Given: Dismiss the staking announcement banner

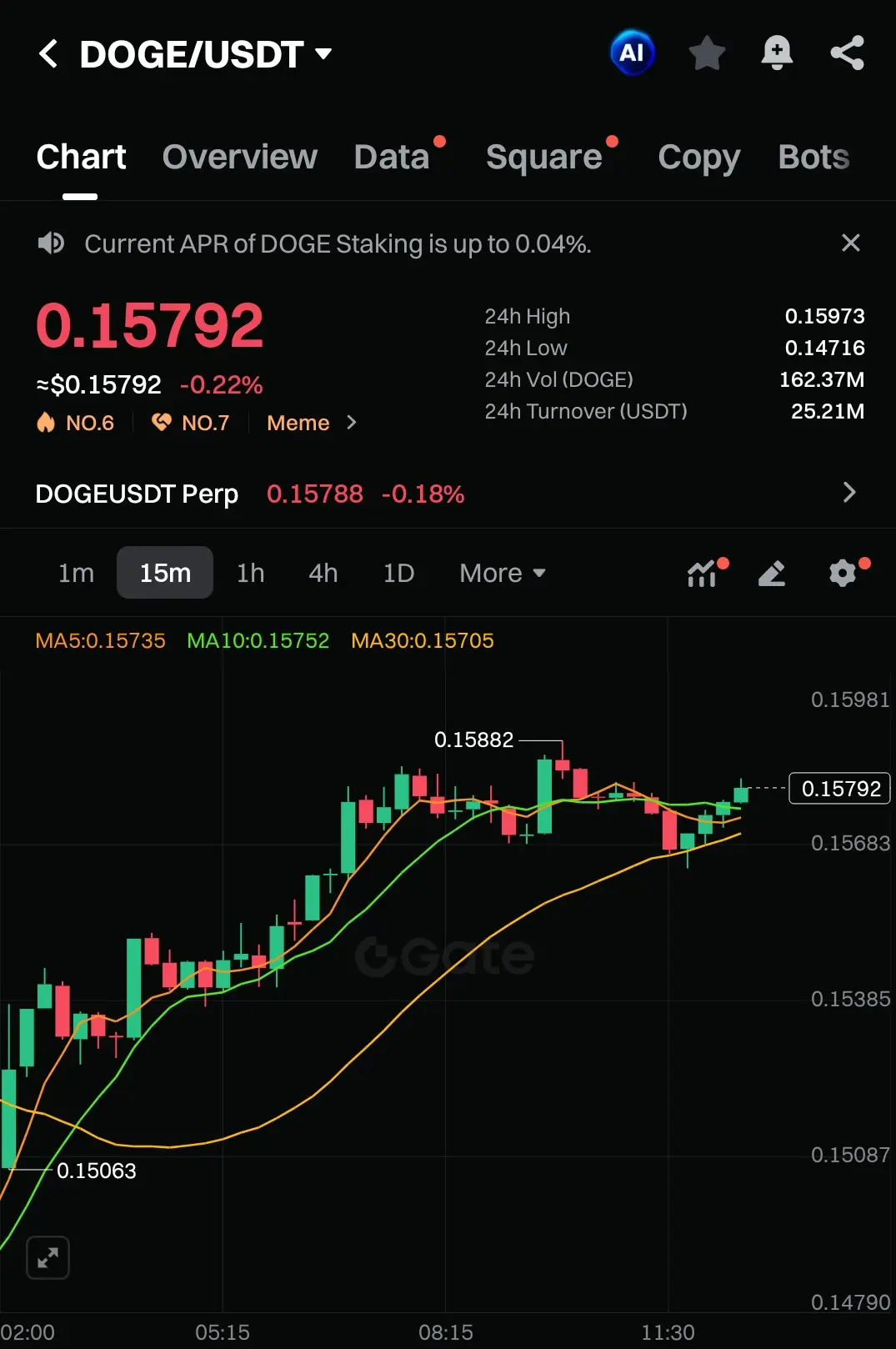Looking at the screenshot, I should (850, 243).
